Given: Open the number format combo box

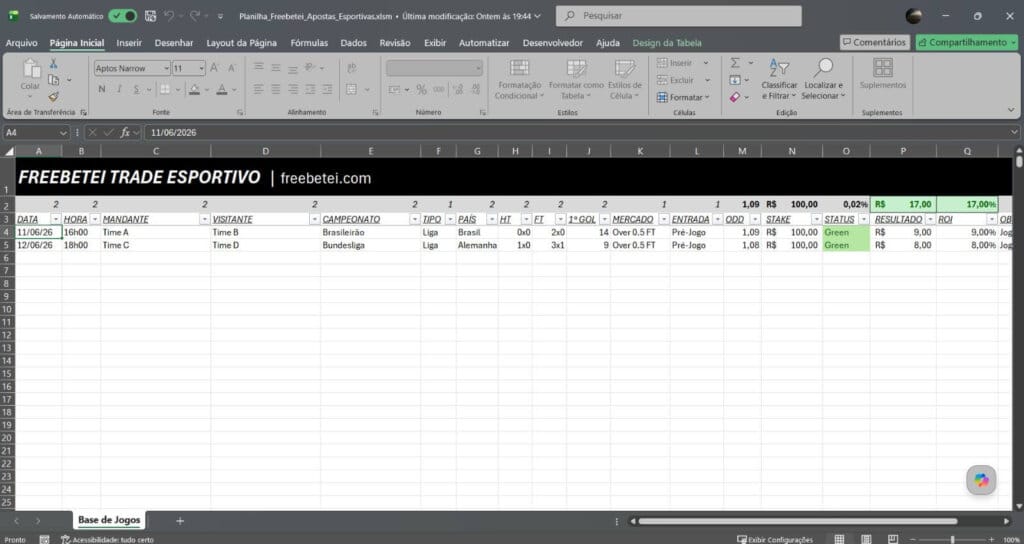Looking at the screenshot, I should 434,68.
